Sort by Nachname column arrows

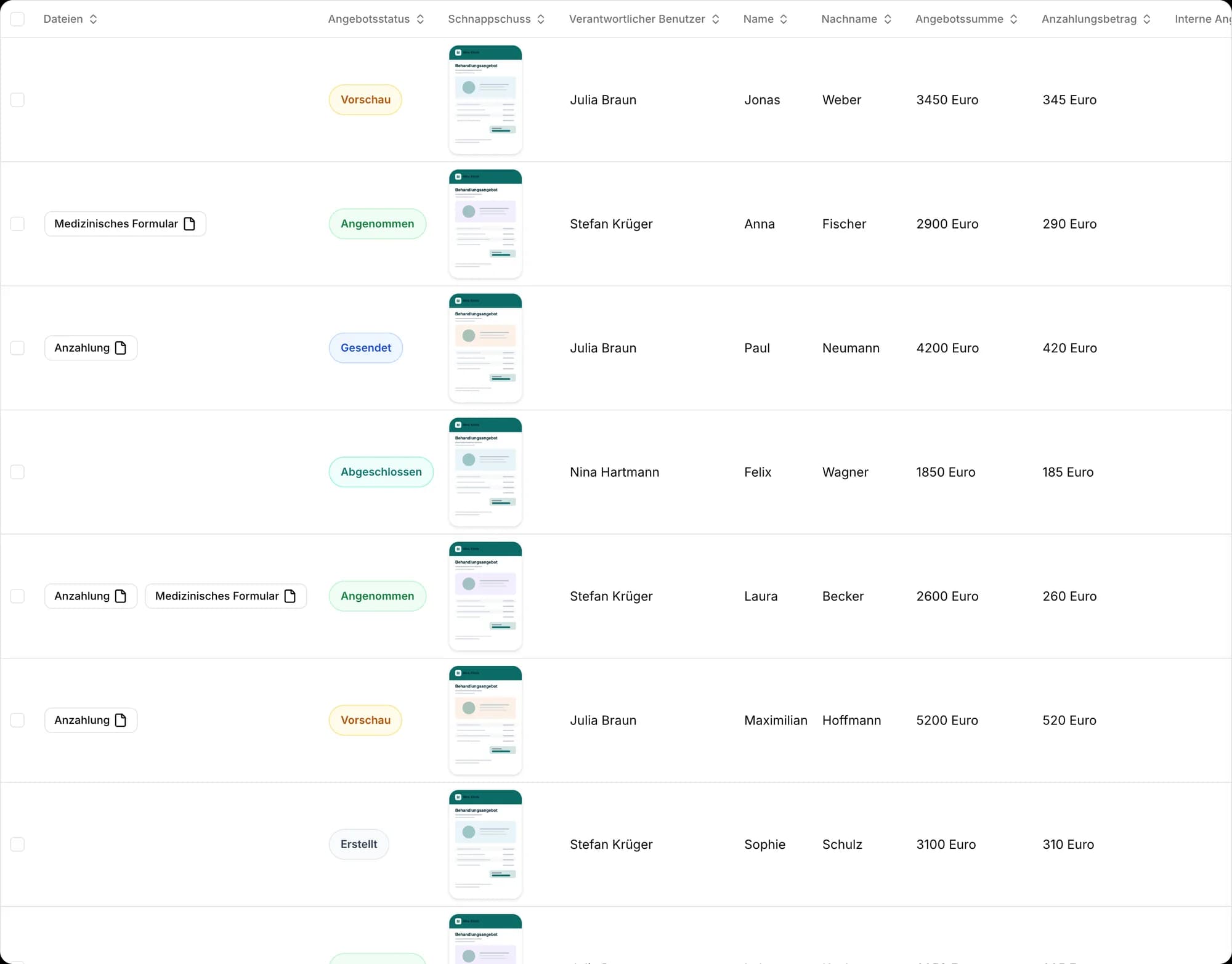tap(888, 19)
